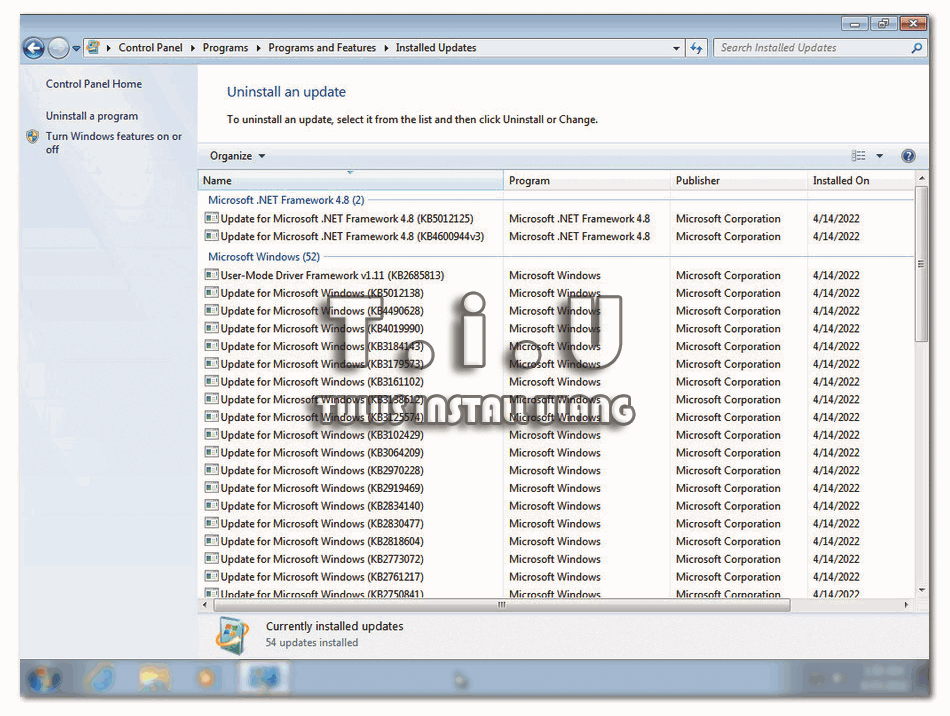Select Update for Microsoft Windows (KB2761217)
The image size is (950, 716).
[322, 577]
